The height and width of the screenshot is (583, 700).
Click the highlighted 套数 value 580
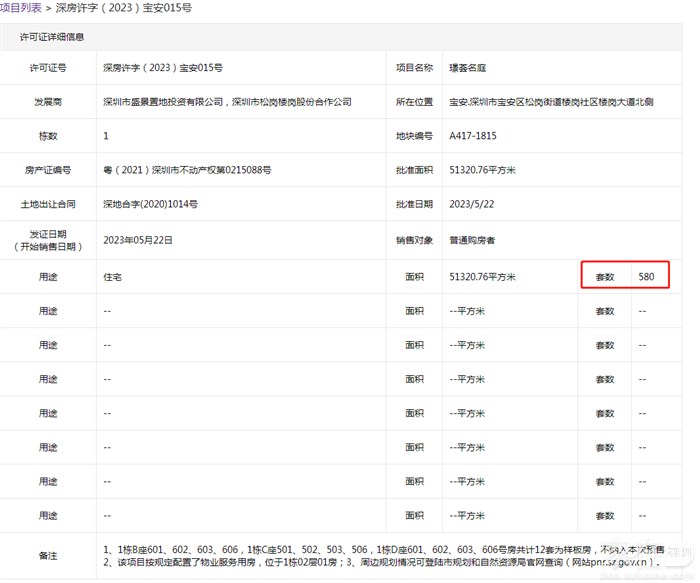[x=646, y=276]
